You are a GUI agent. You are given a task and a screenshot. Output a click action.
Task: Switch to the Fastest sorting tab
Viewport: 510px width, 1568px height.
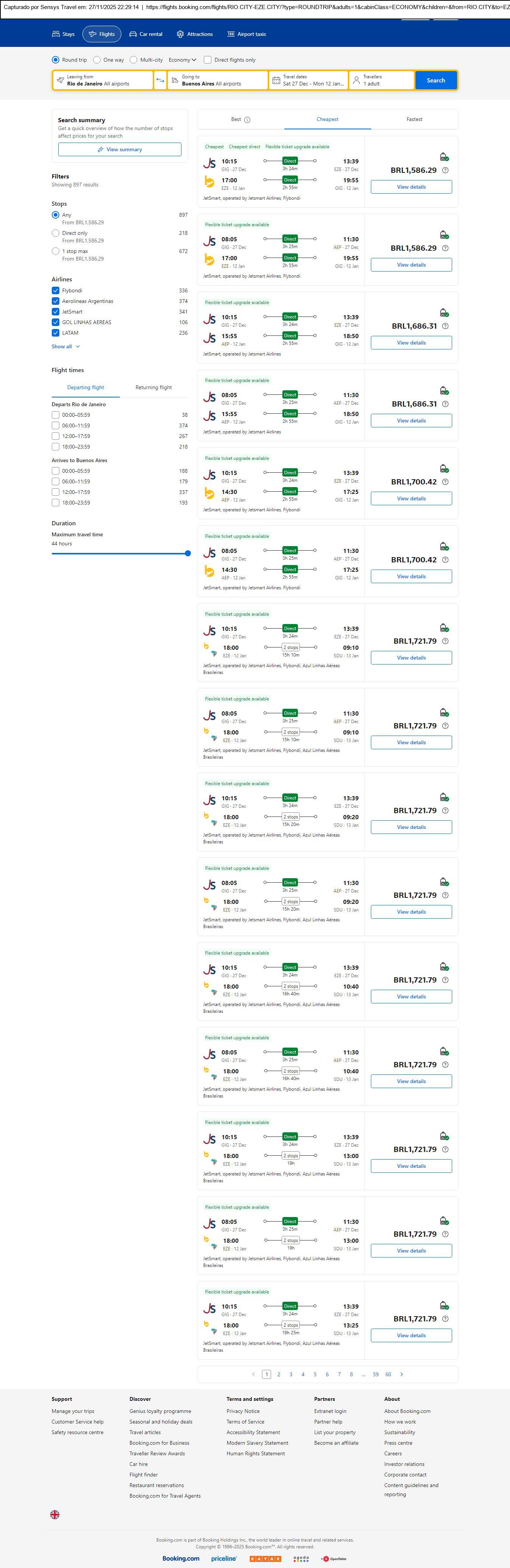pyautogui.click(x=414, y=119)
